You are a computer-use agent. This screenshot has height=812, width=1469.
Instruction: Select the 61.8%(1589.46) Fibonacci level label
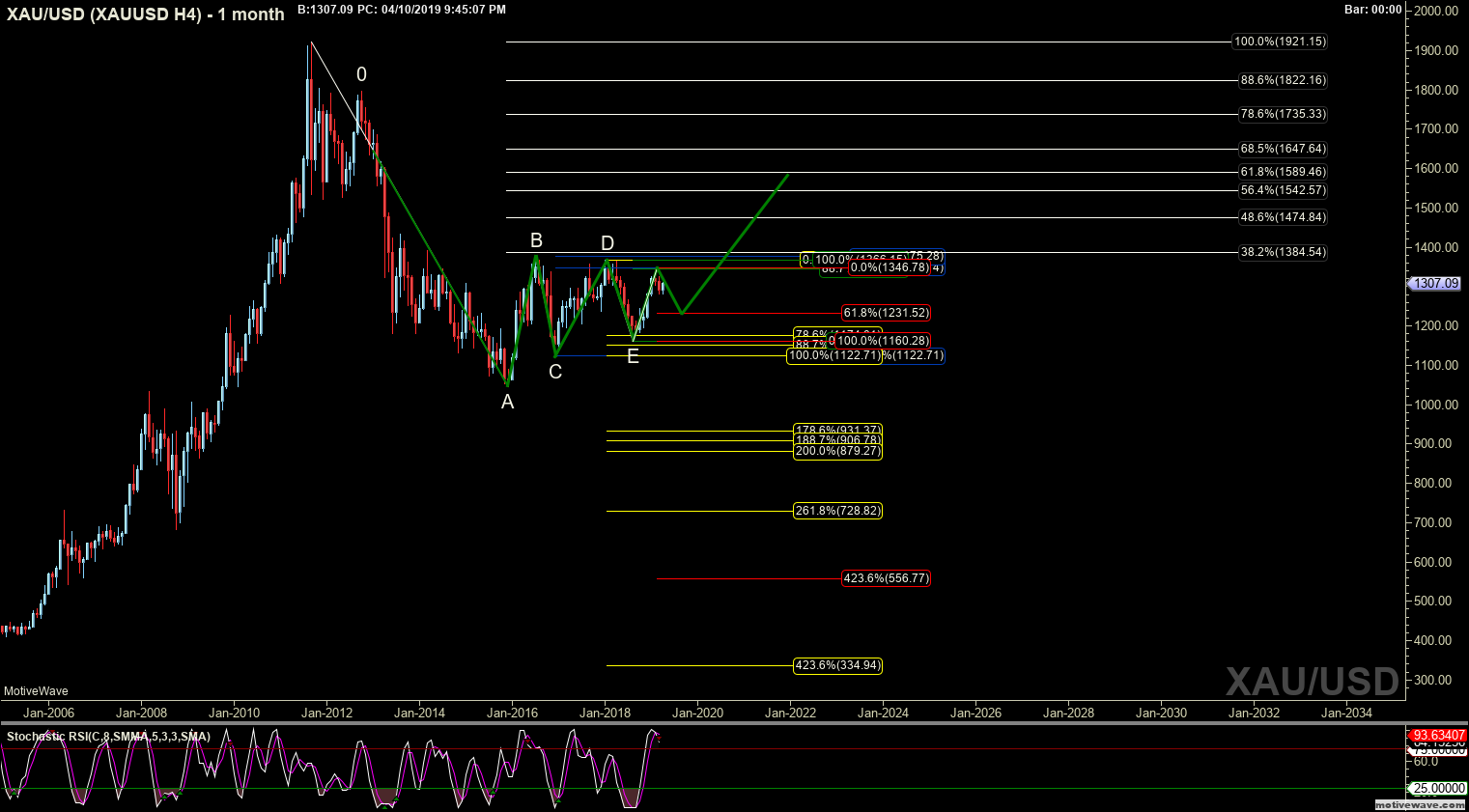click(1283, 172)
